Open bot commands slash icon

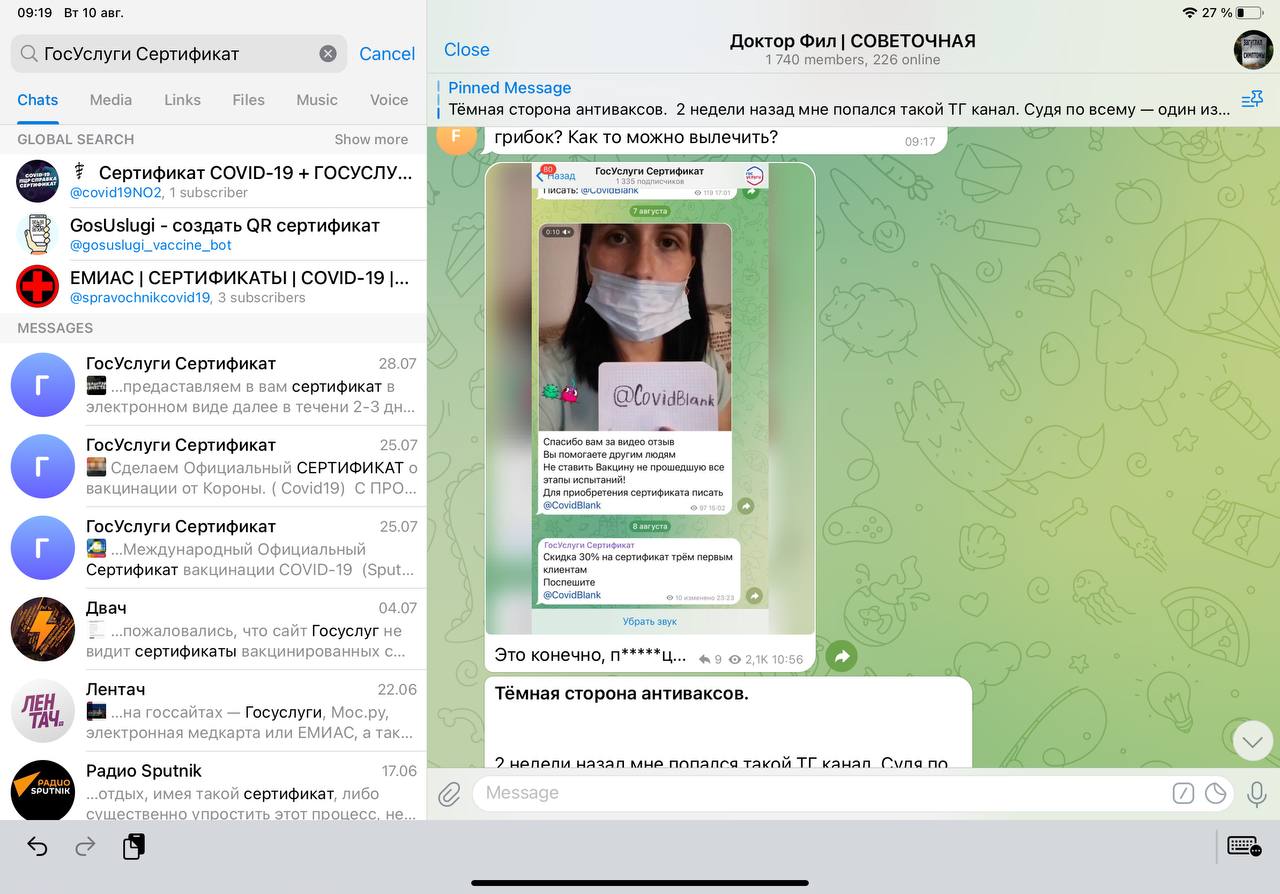tap(1183, 794)
